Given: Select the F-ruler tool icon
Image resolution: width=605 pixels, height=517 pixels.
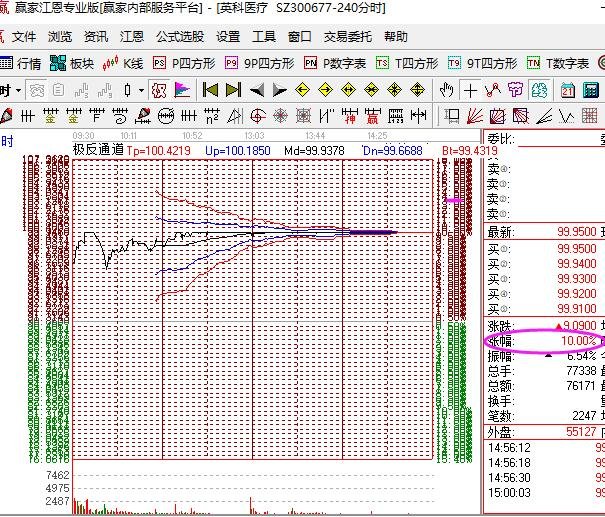Looking at the screenshot, I should click(x=96, y=115).
